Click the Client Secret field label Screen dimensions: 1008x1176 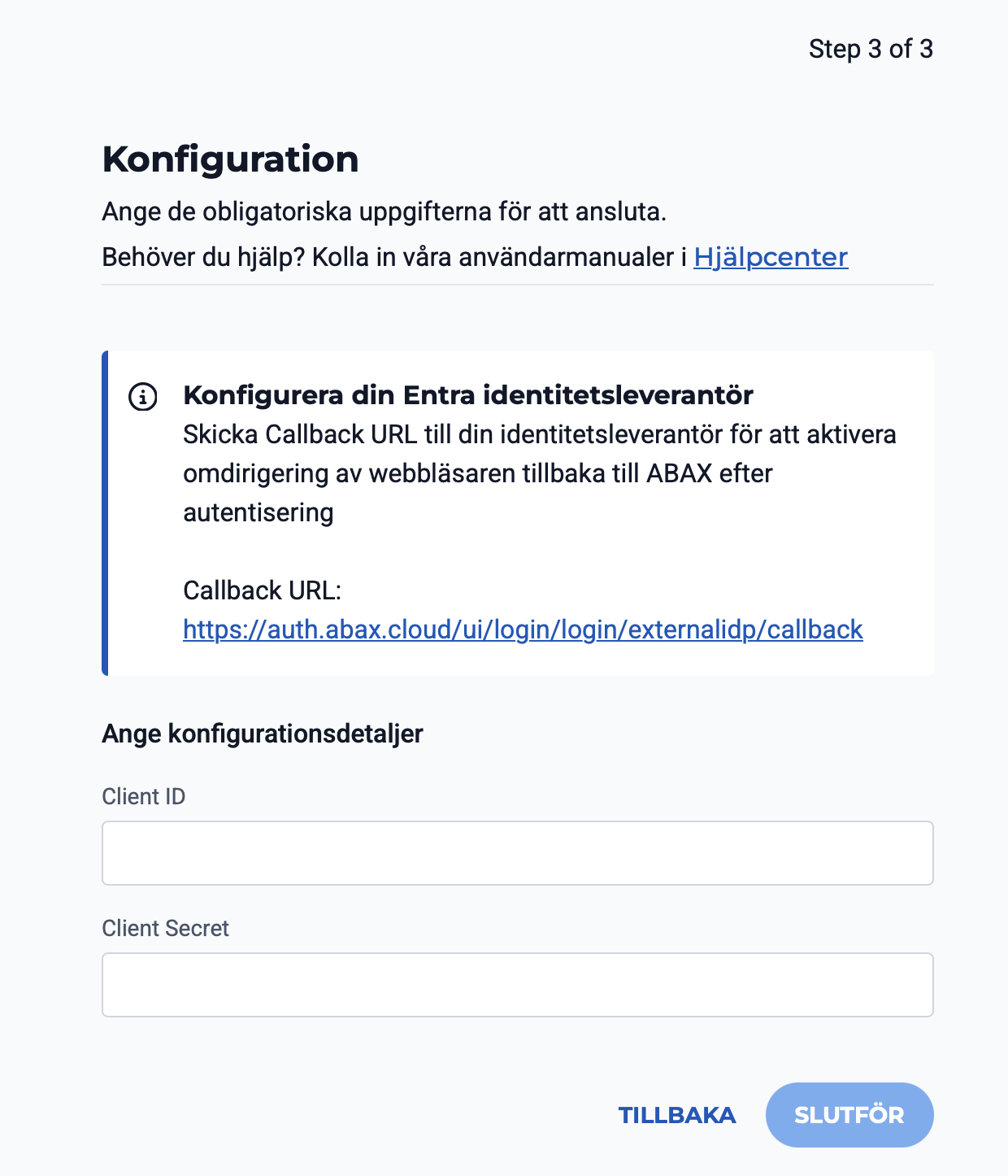click(165, 928)
